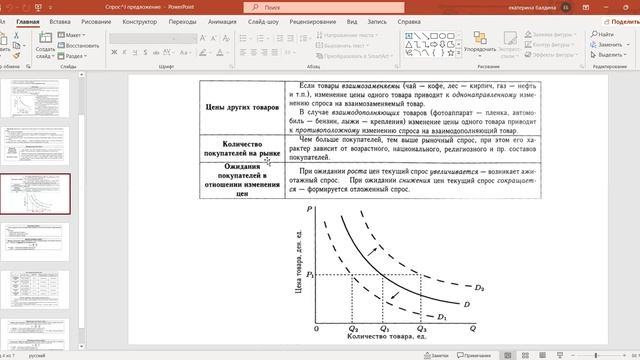Select the text box shape
The height and width of the screenshot is (360, 640).
click(x=409, y=36)
